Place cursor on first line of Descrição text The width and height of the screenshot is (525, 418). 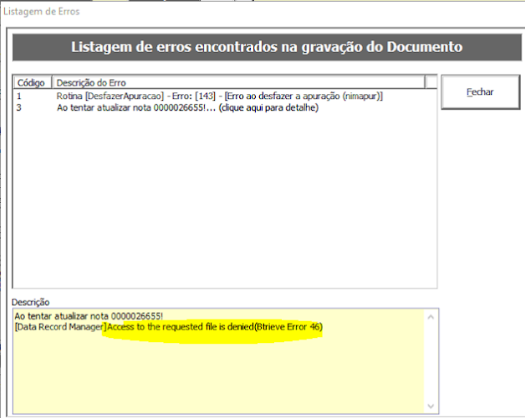click(89, 316)
